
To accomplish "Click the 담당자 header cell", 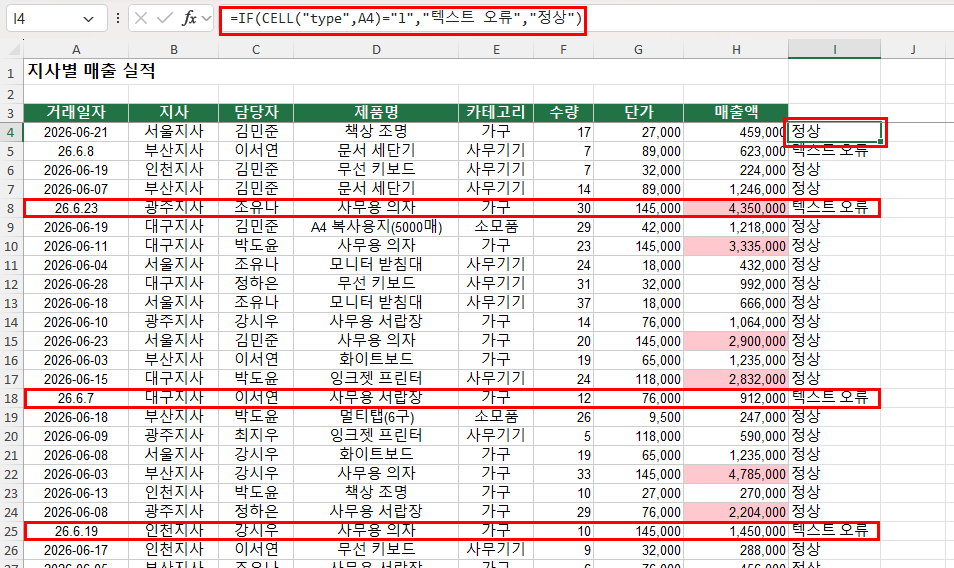I will (x=256, y=113).
